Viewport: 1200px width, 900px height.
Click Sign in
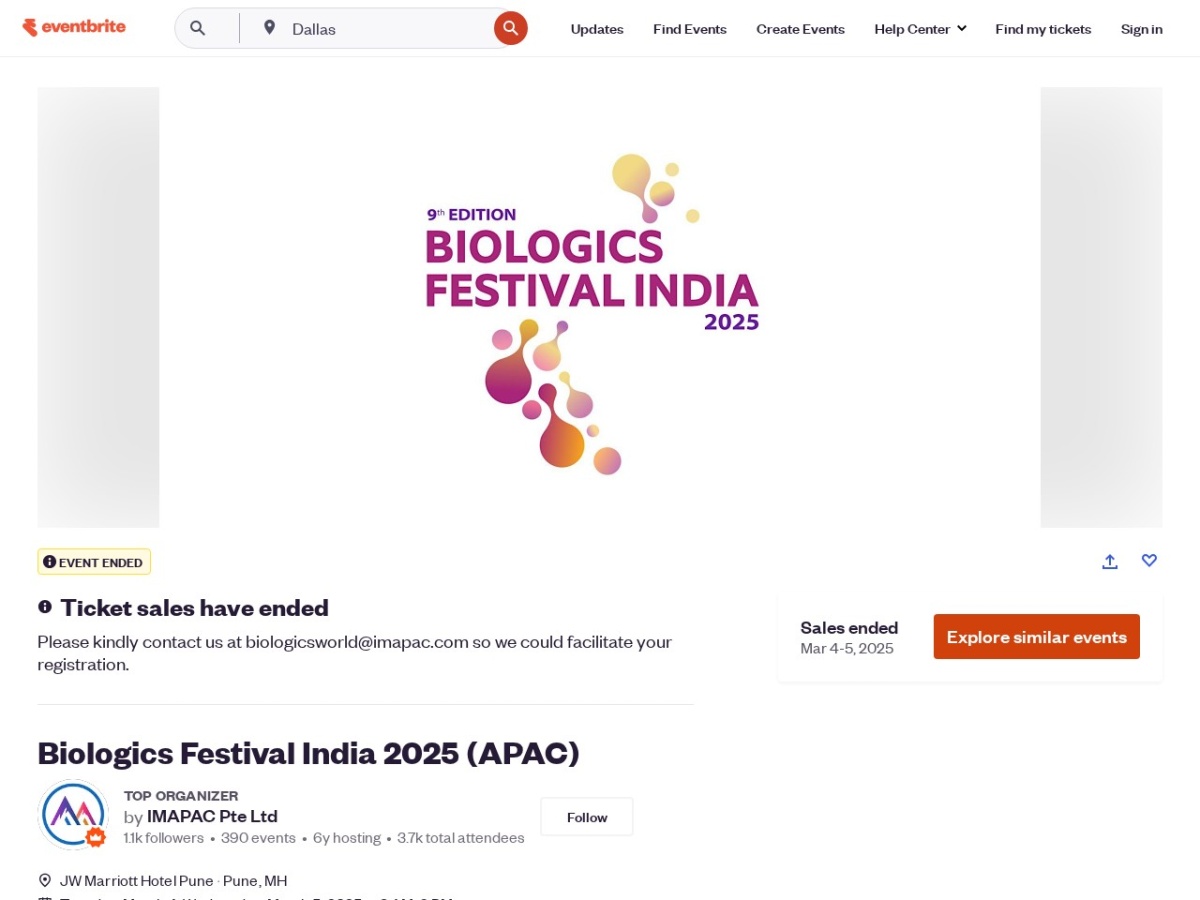(1141, 29)
